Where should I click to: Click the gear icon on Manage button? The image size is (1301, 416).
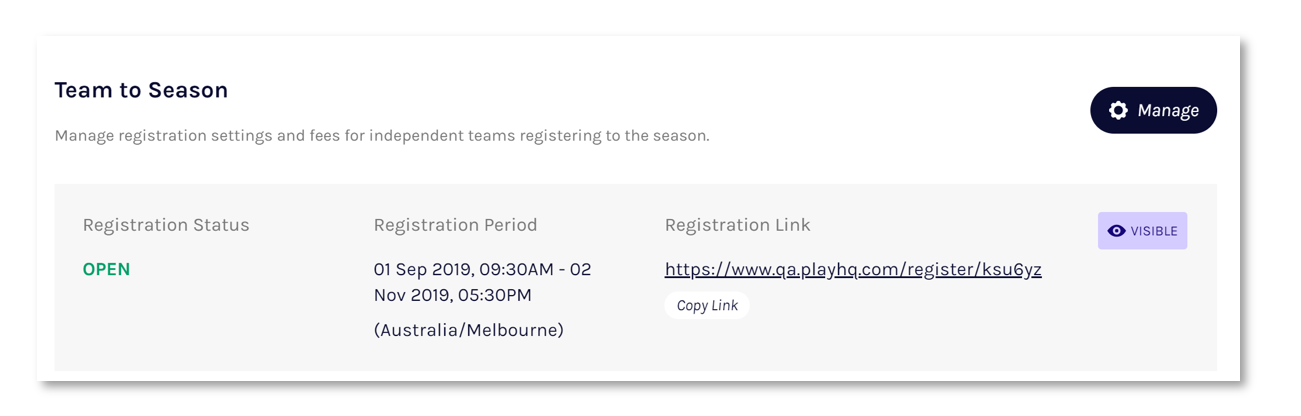(x=1118, y=111)
